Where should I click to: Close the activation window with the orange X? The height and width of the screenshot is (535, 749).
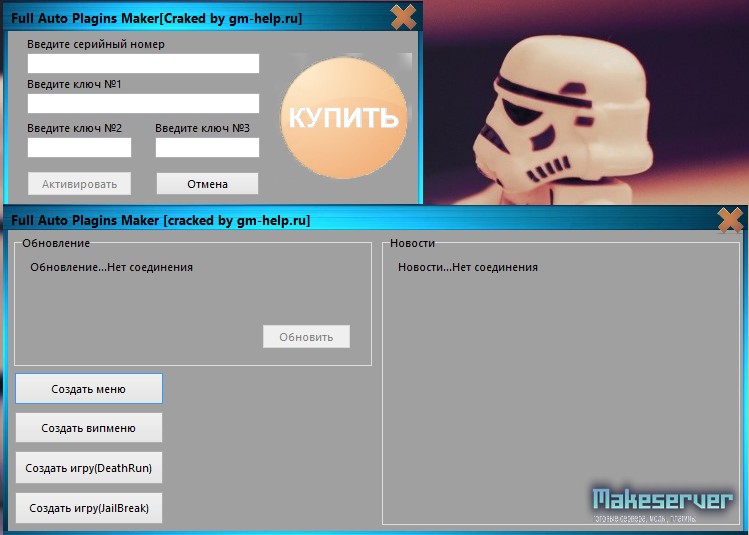coord(403,18)
